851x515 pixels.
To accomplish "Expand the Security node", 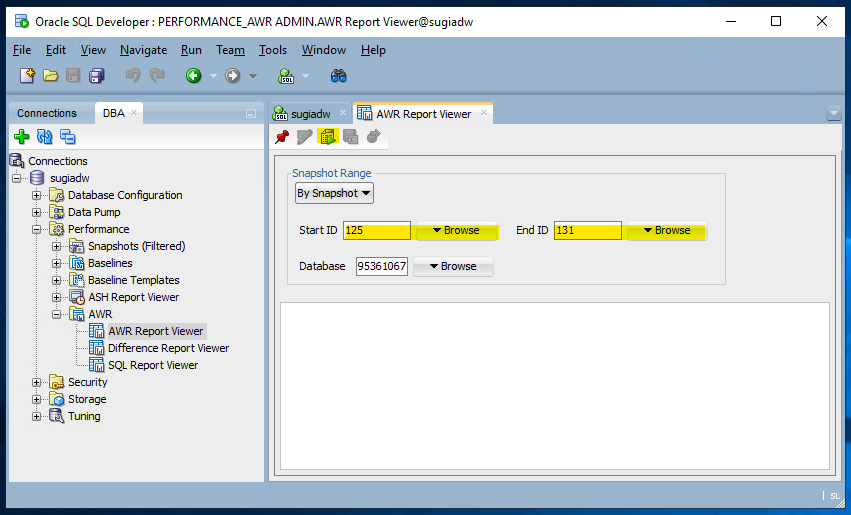I will click(36, 383).
